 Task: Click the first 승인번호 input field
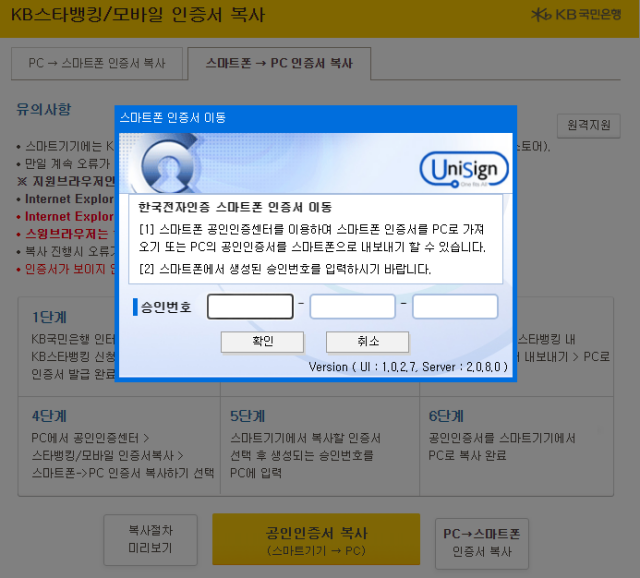[250, 307]
